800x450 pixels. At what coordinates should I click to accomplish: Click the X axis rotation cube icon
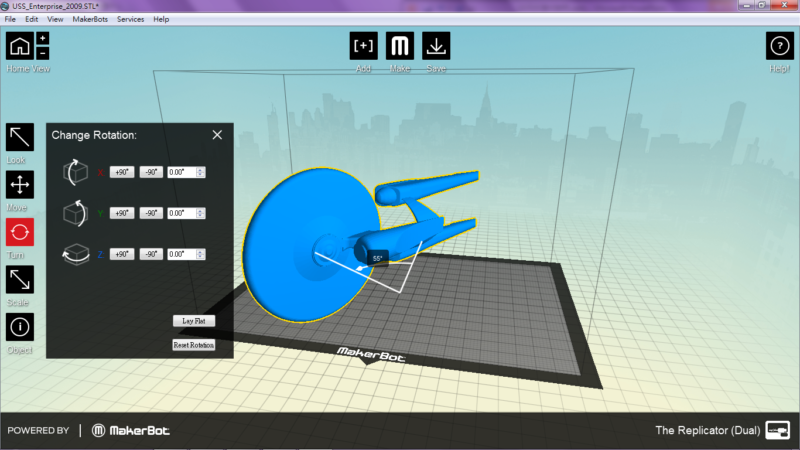pos(76,172)
